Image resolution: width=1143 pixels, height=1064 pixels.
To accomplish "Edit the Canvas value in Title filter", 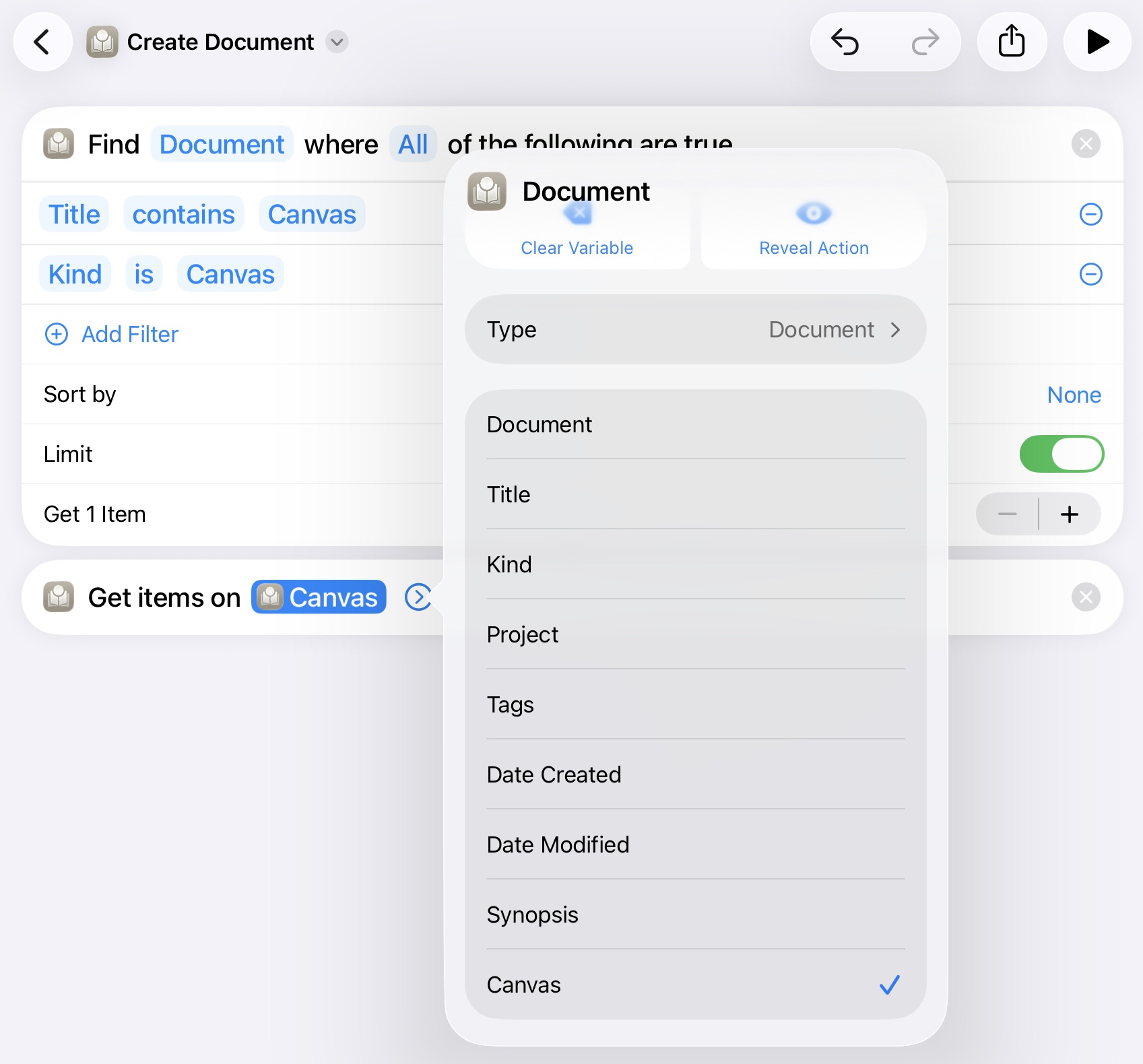I will click(312, 214).
